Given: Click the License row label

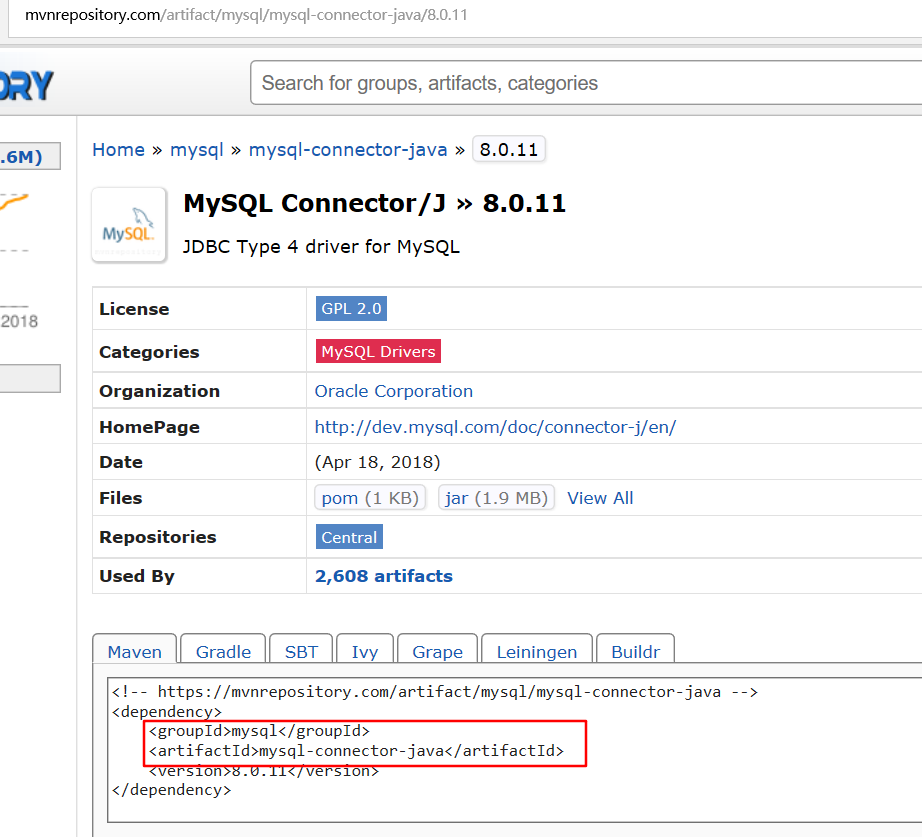Looking at the screenshot, I should [x=134, y=309].
